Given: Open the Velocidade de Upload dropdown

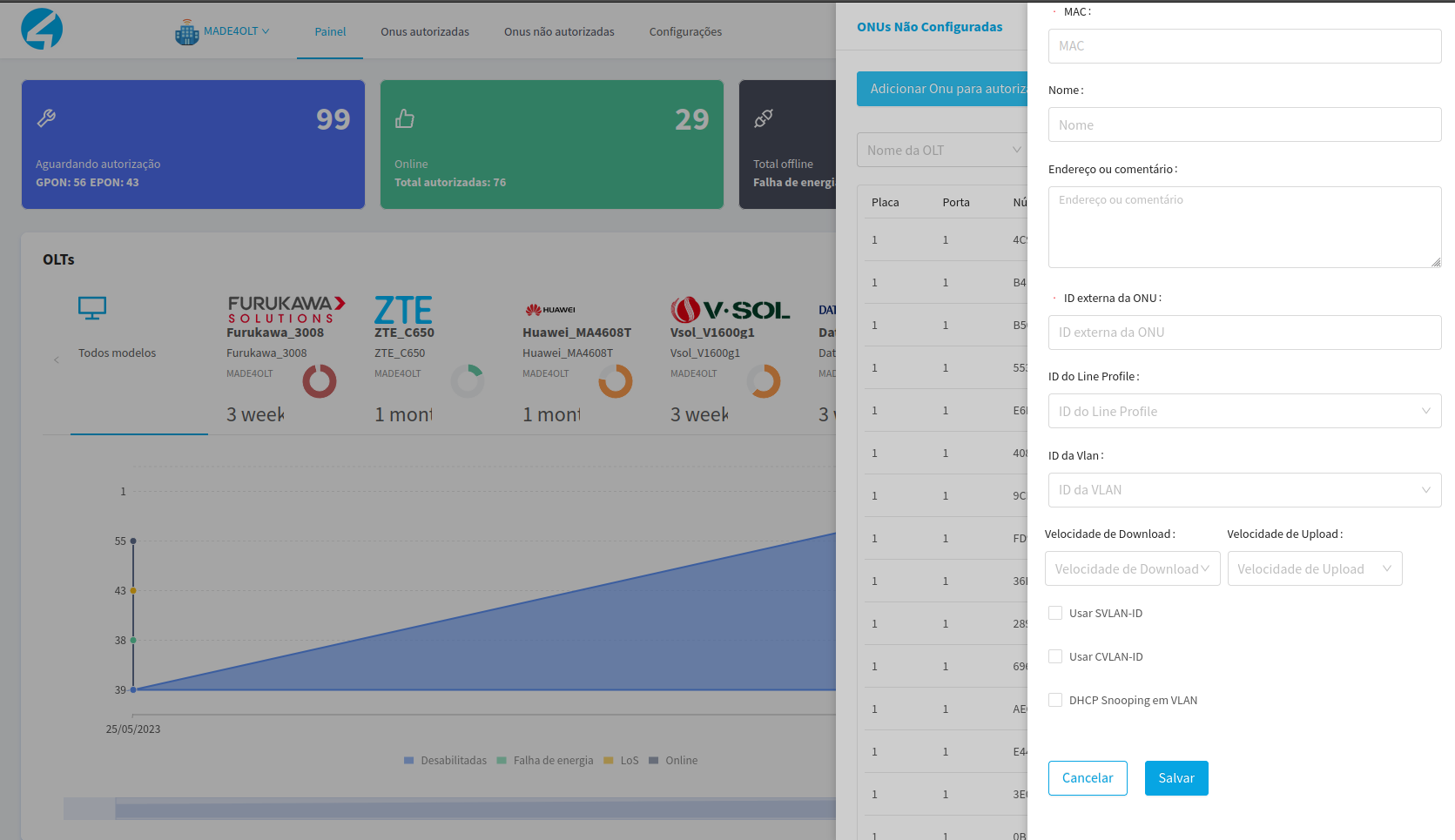Looking at the screenshot, I should click(1314, 568).
